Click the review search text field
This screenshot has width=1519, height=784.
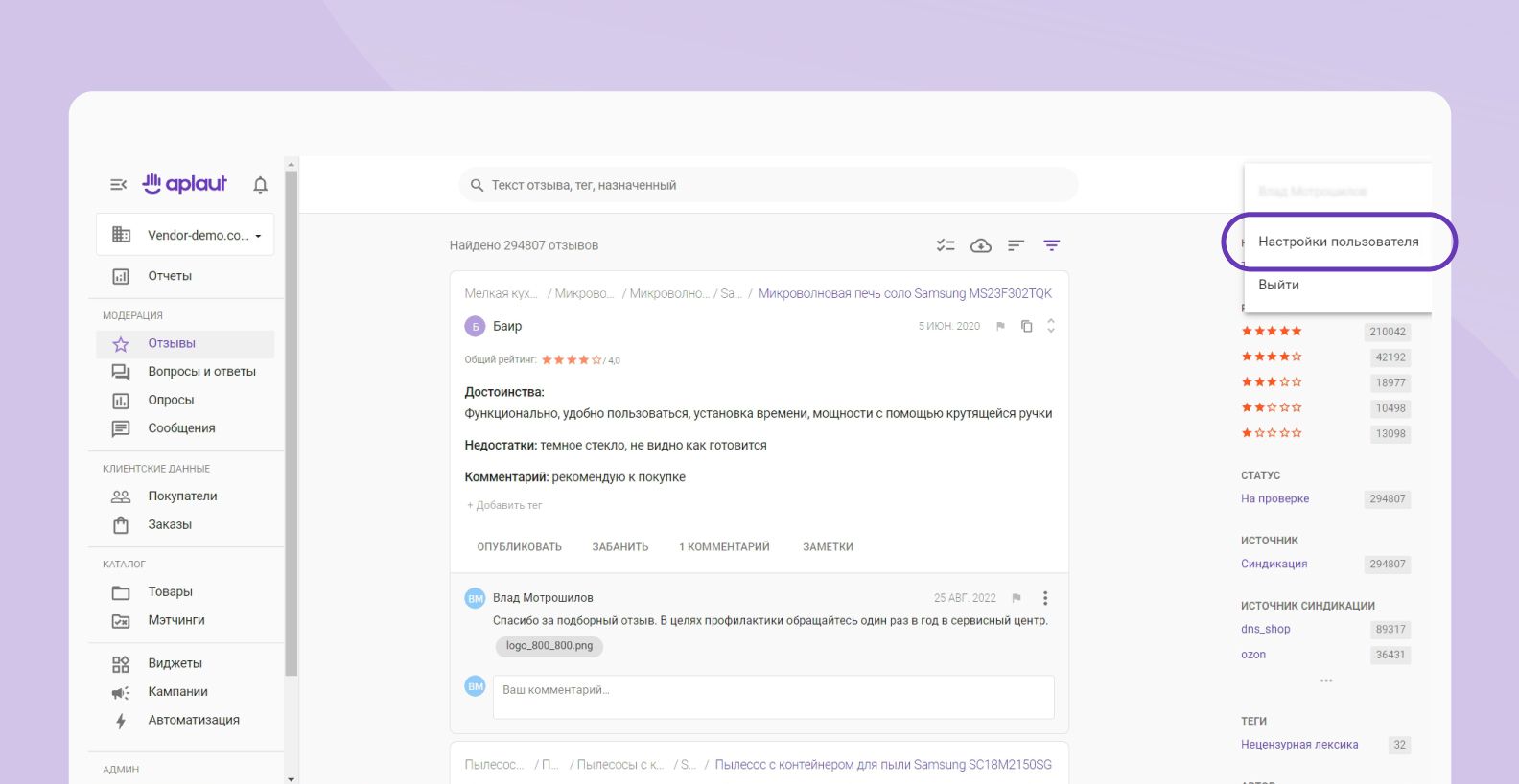click(x=767, y=185)
